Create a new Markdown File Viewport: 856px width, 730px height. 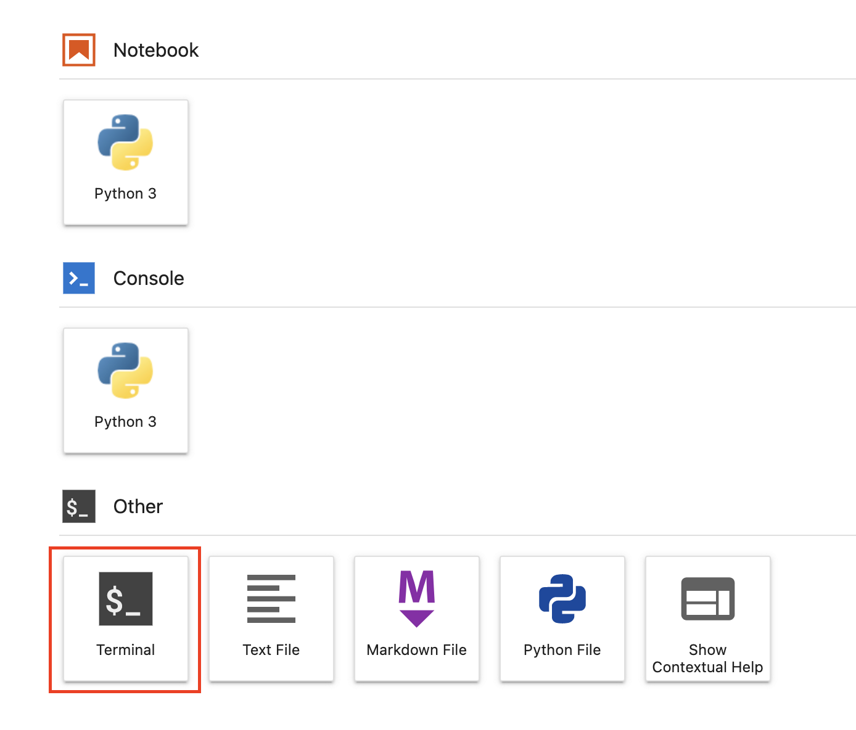coord(416,619)
